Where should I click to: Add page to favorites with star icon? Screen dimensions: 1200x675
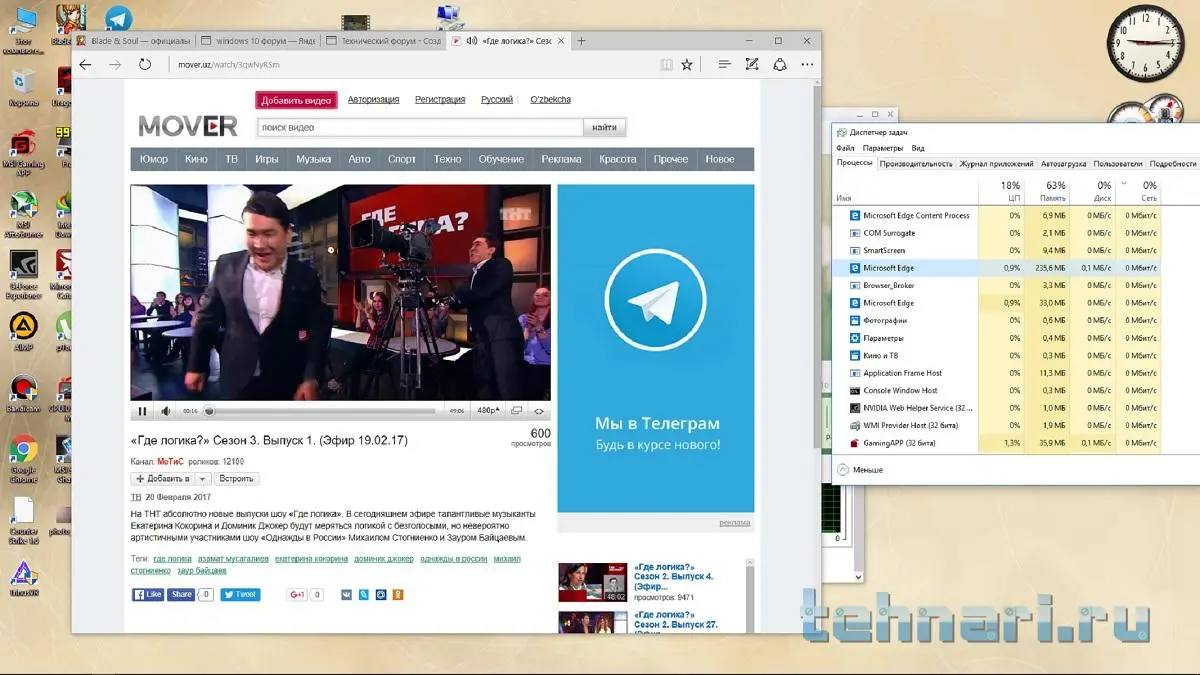coord(687,64)
